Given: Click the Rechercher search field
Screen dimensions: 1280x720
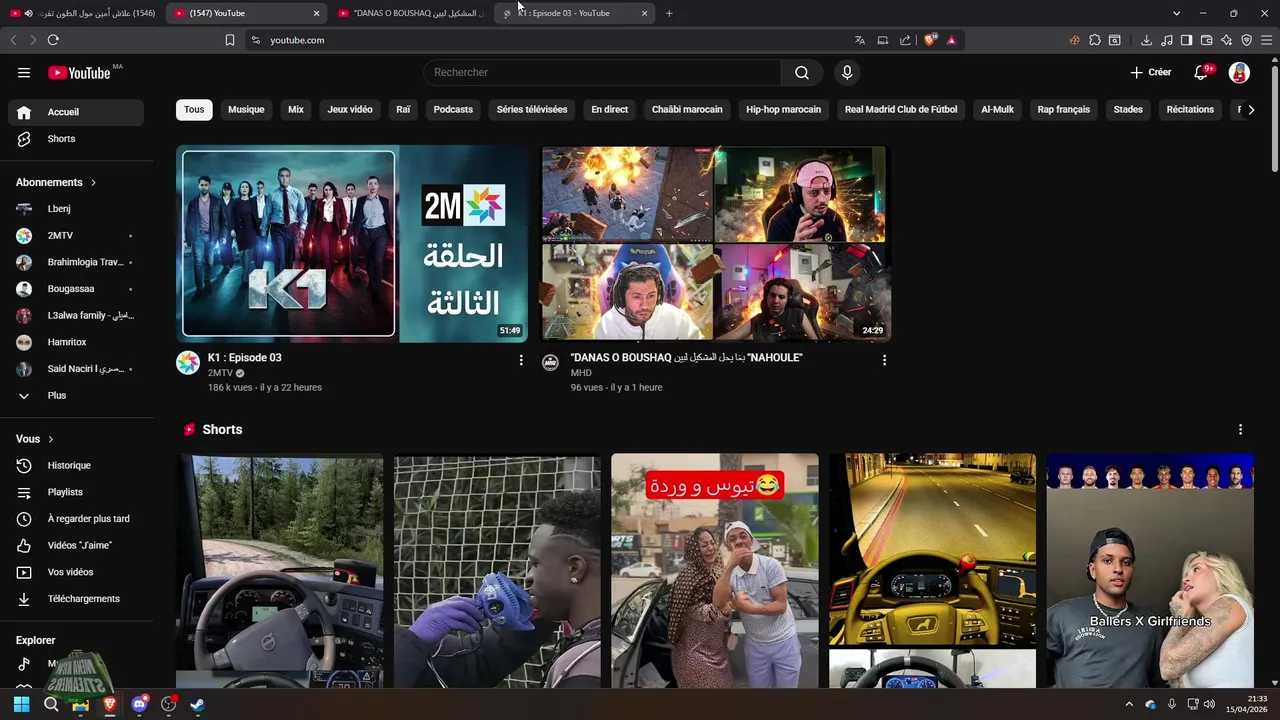Looking at the screenshot, I should (x=602, y=72).
